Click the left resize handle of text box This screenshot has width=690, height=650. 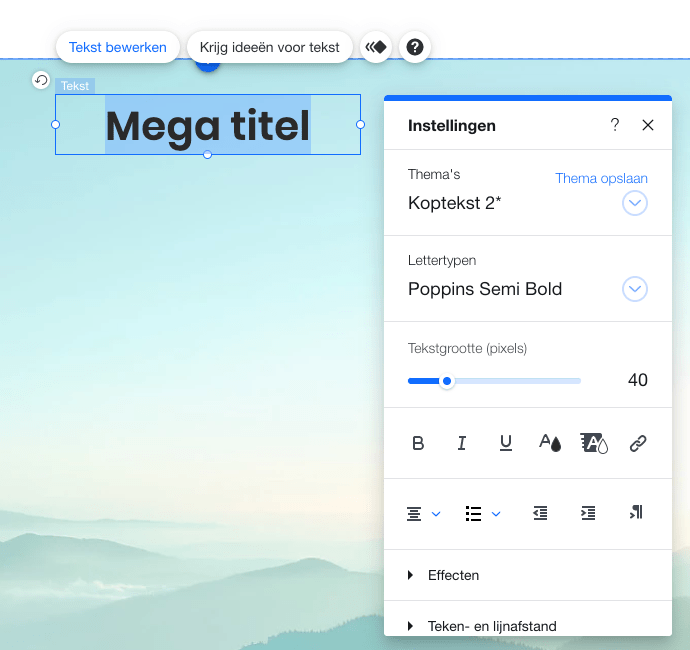(55, 125)
